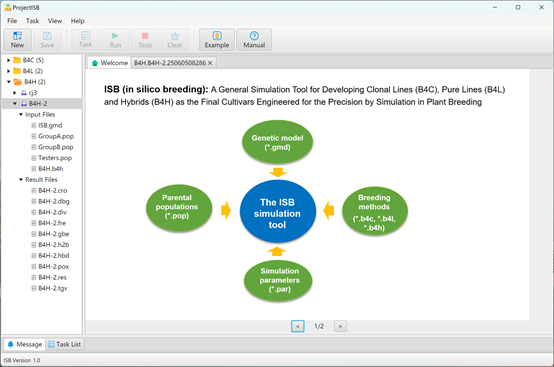Close the B4H.B4H-2.25060508286 tab
Viewport: 554px width, 367px height.
[210, 63]
